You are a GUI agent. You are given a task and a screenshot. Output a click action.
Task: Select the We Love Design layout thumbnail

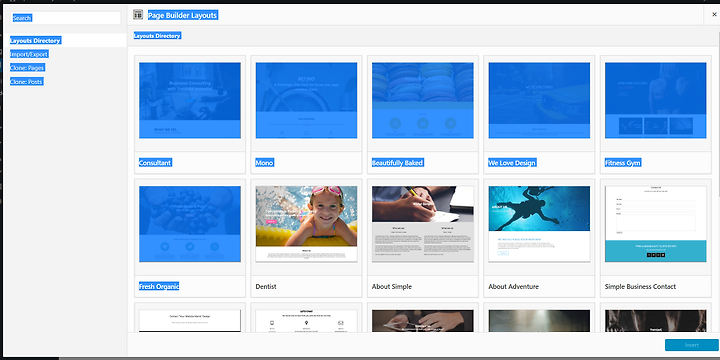(x=539, y=100)
